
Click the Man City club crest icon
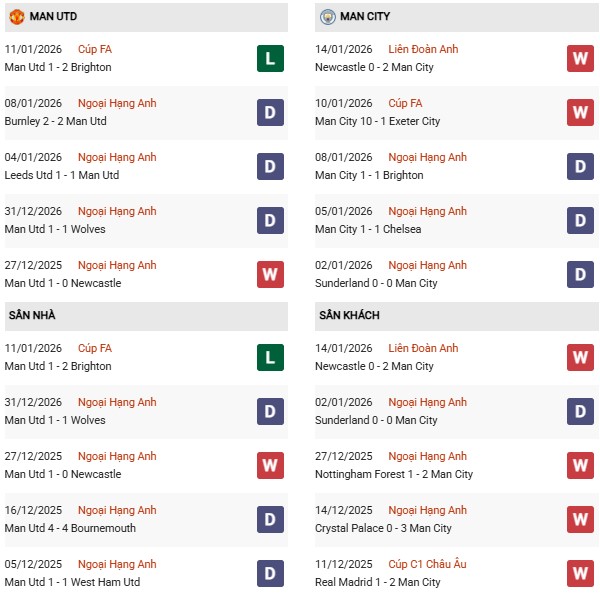(327, 17)
